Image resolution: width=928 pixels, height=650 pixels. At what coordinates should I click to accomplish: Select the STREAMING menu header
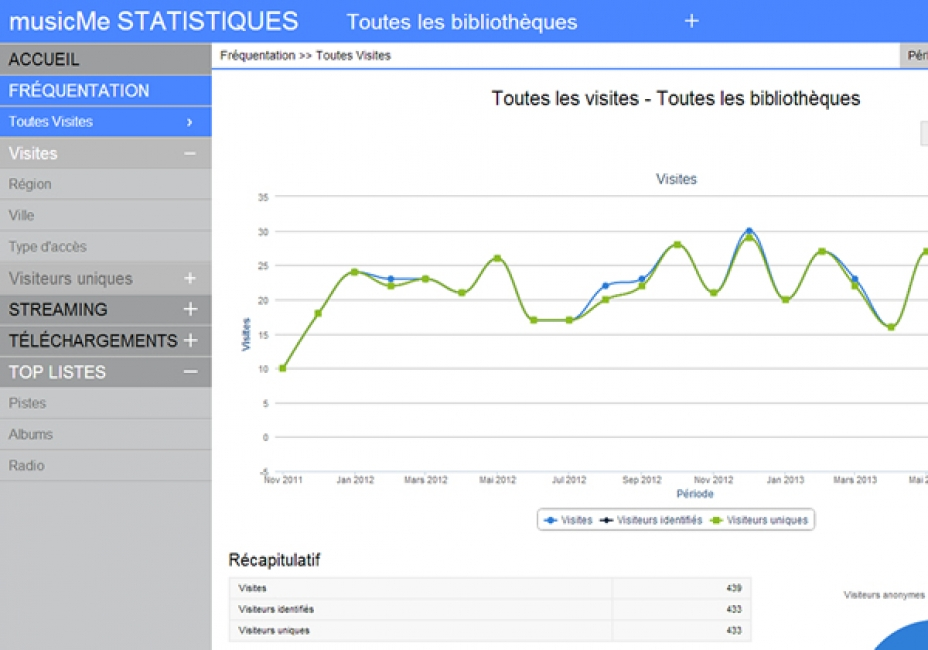tap(105, 309)
